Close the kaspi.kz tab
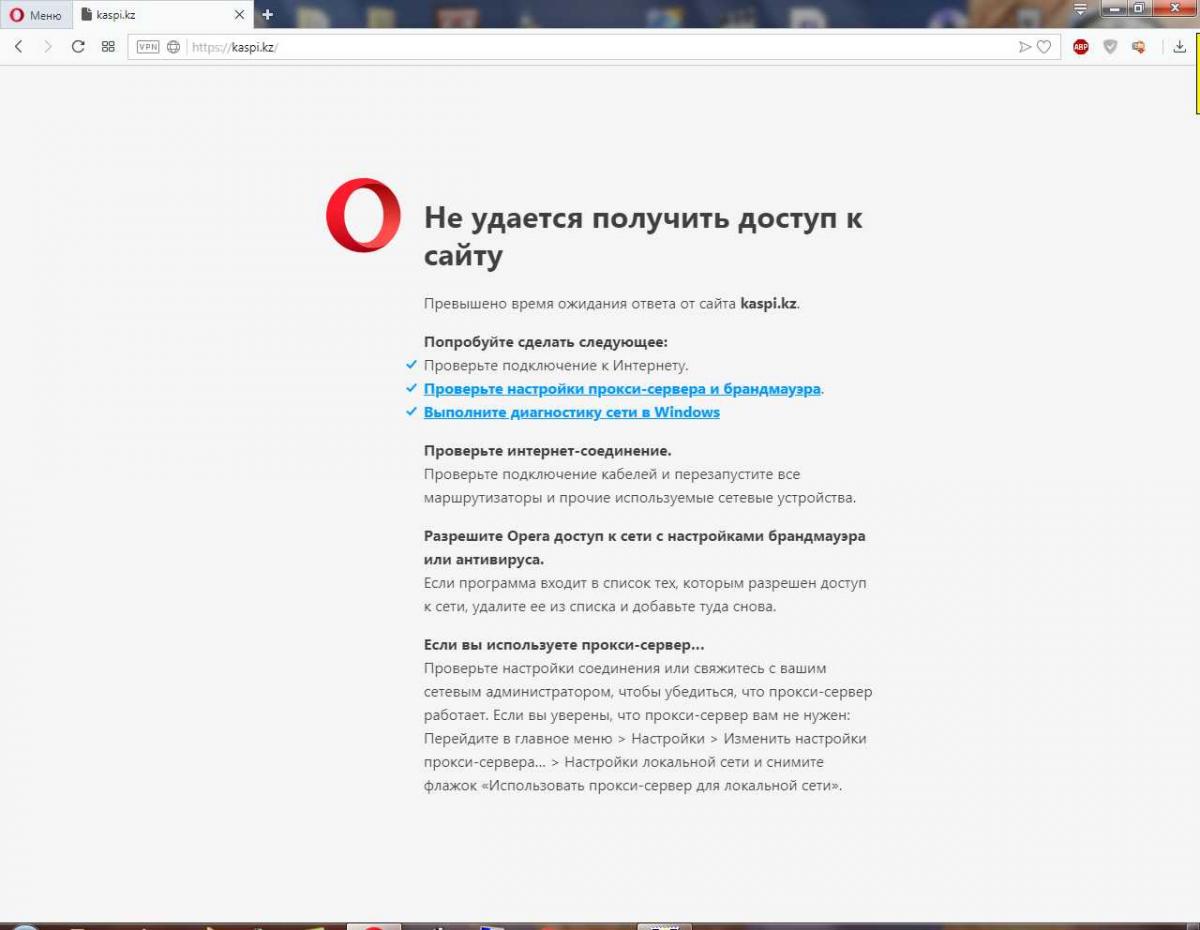 point(239,15)
